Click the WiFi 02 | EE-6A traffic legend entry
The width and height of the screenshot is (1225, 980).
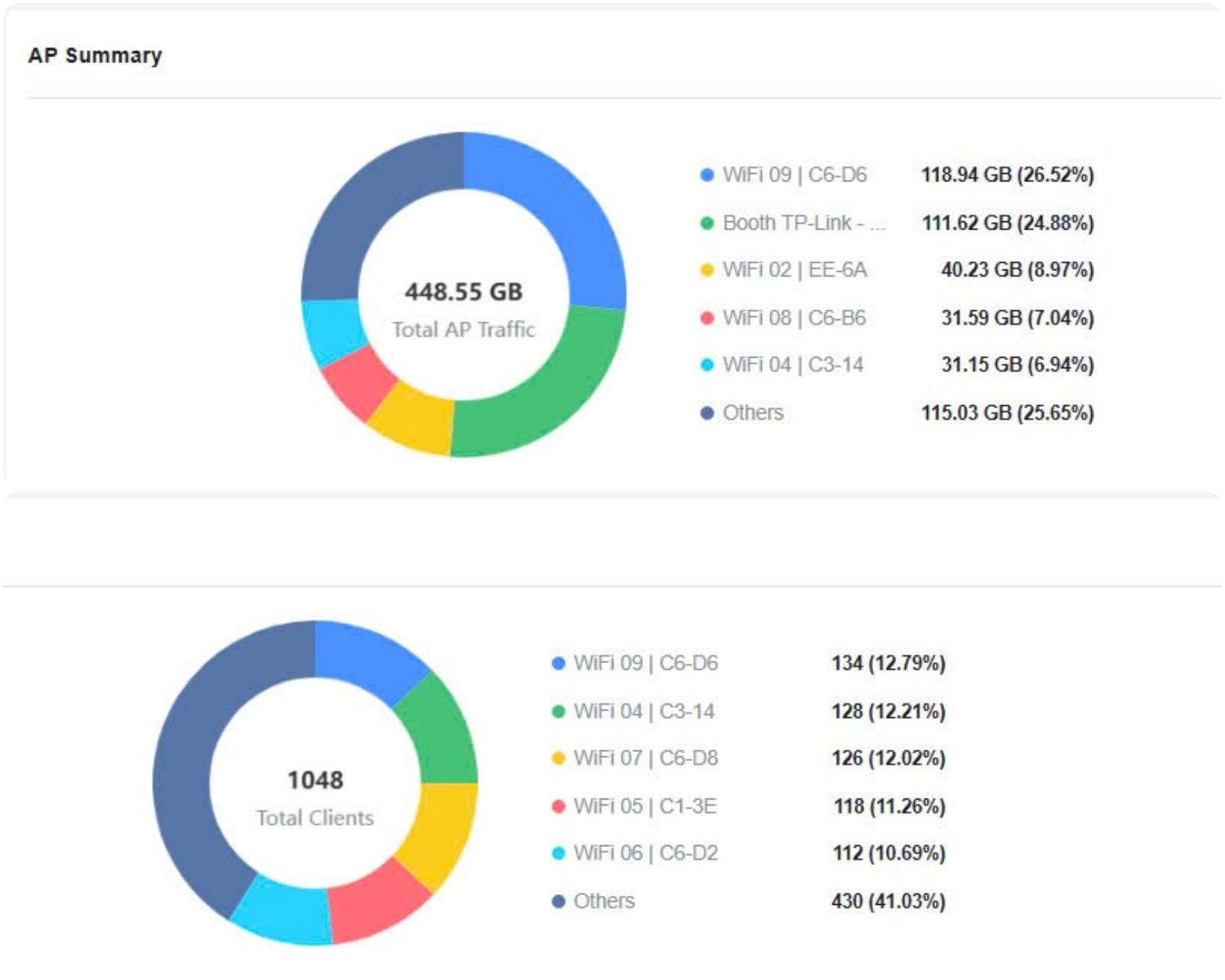pos(795,270)
